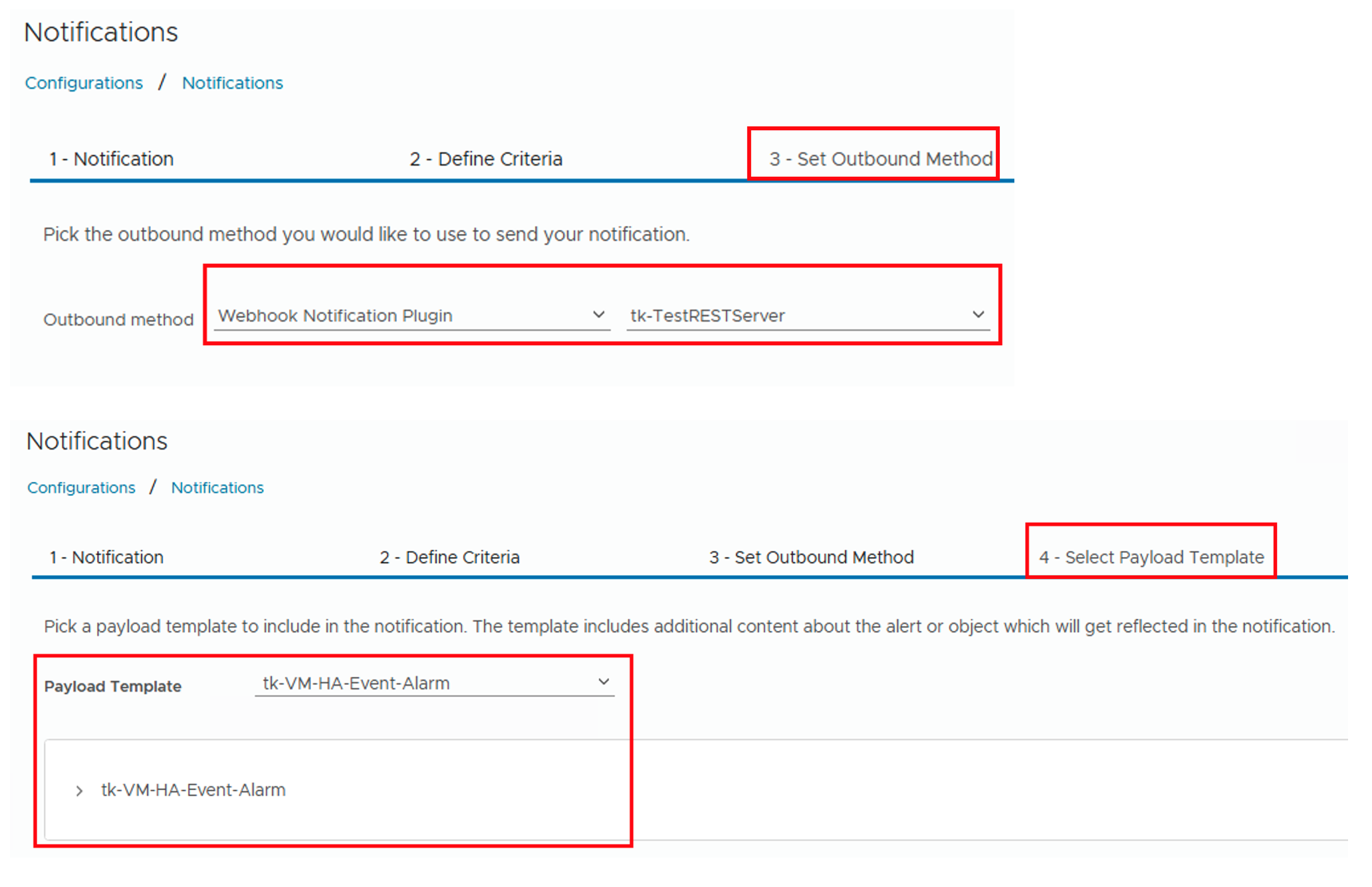Click chevron arrow of Payload Template selector
This screenshot has height=887, width=1372.
[x=604, y=682]
